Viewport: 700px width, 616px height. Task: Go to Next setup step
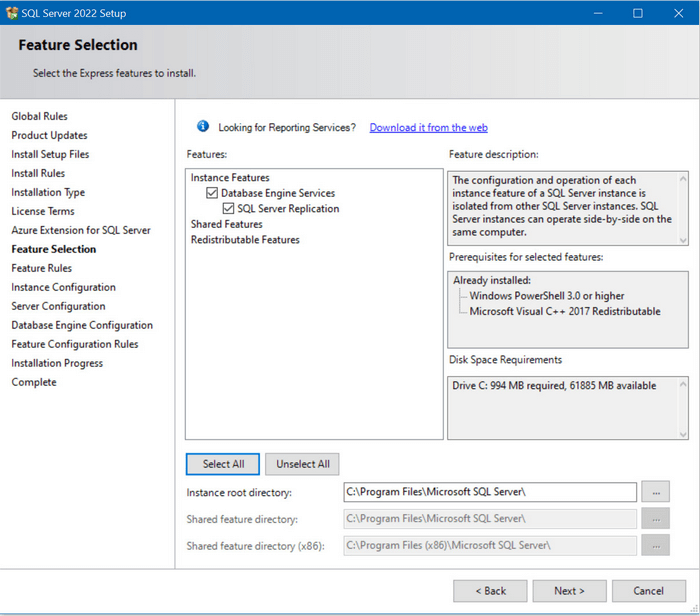coord(569,591)
